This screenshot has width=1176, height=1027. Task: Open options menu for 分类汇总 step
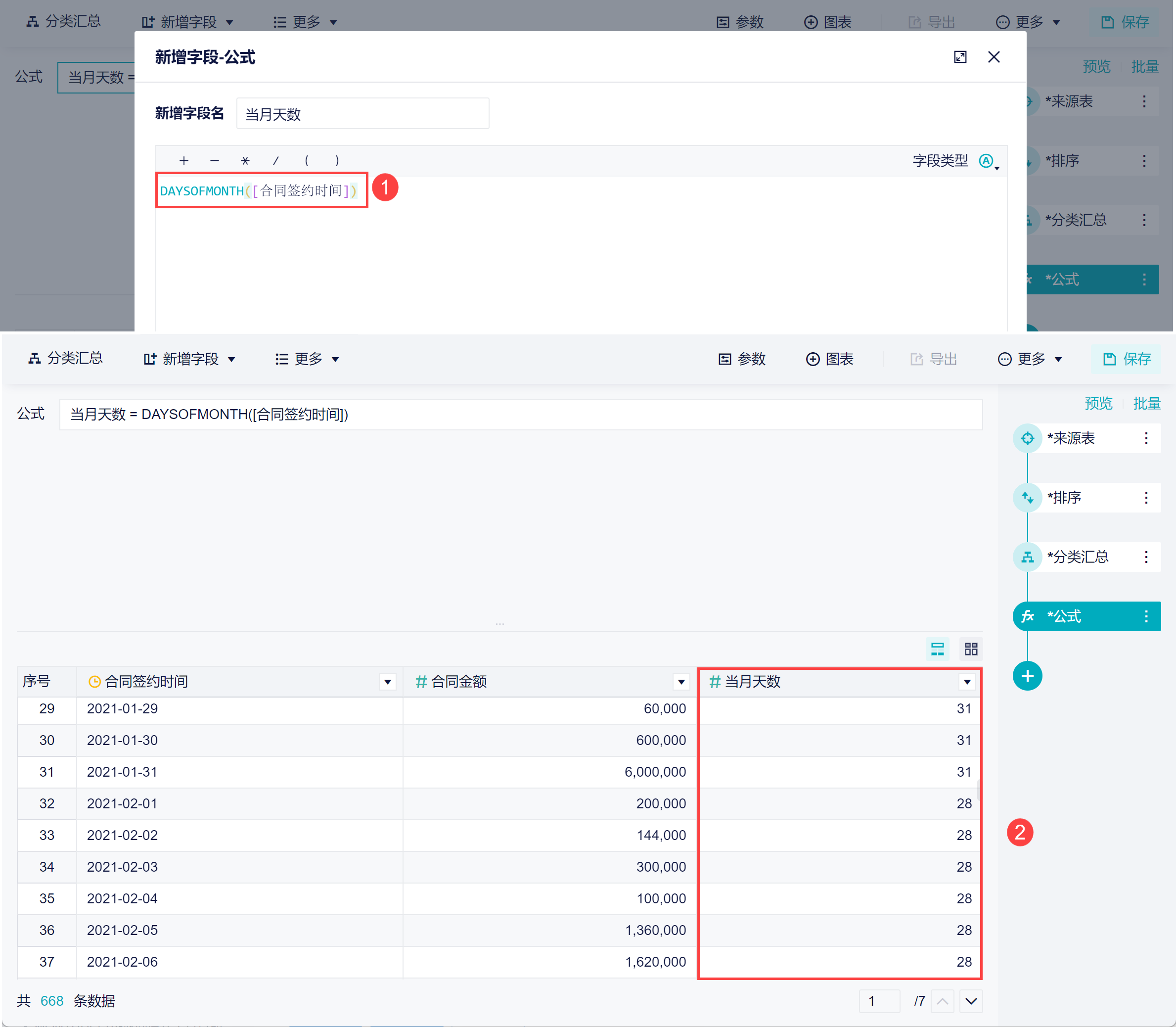click(x=1146, y=557)
